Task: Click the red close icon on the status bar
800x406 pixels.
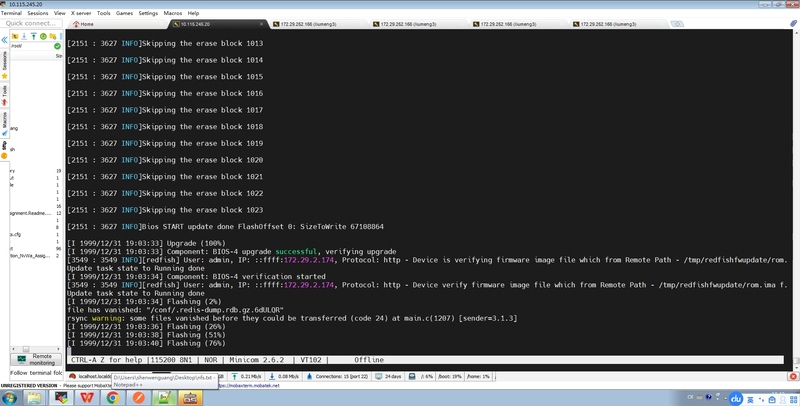Action: (793, 376)
